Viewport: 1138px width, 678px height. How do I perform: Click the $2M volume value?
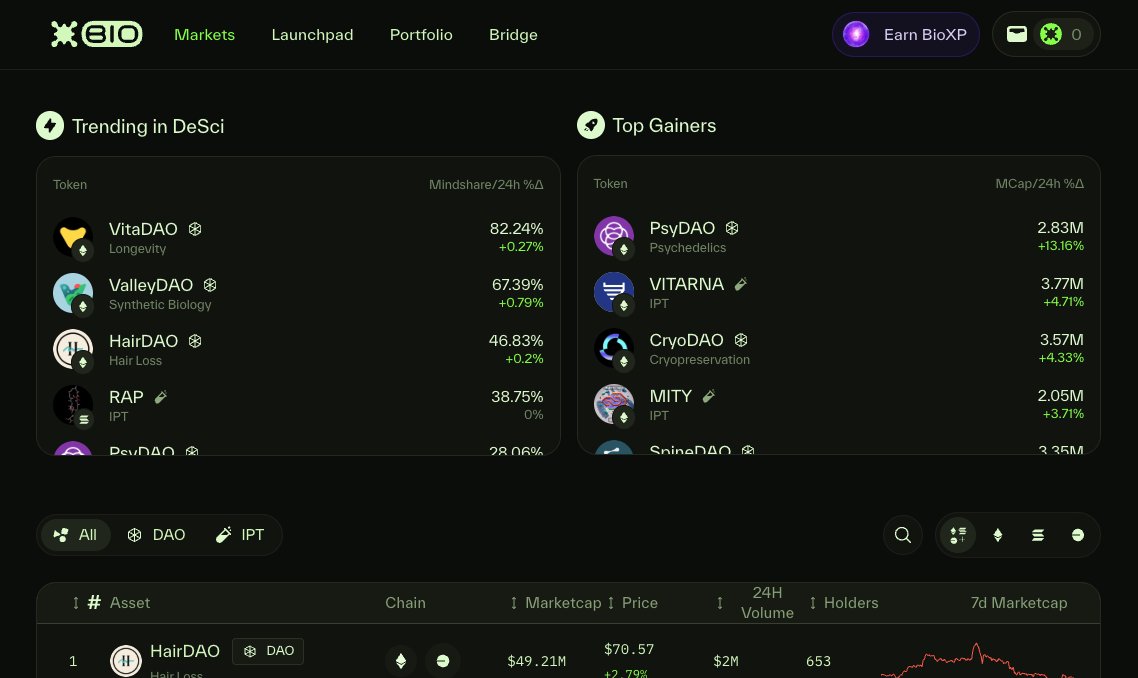726,661
